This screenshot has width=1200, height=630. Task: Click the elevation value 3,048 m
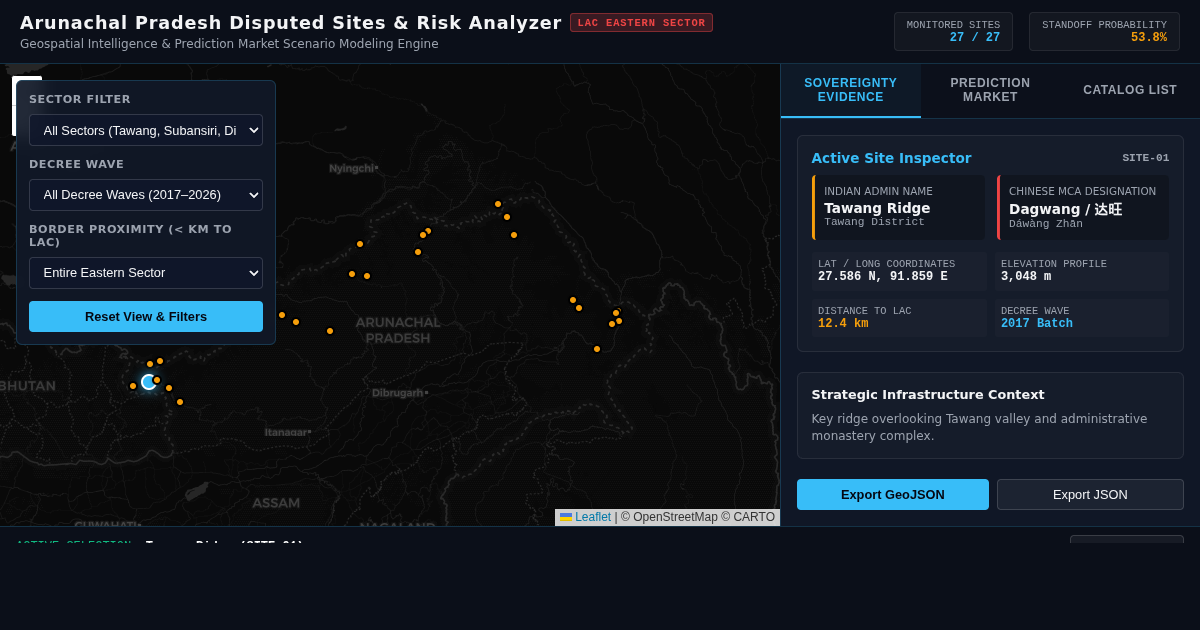click(1026, 277)
